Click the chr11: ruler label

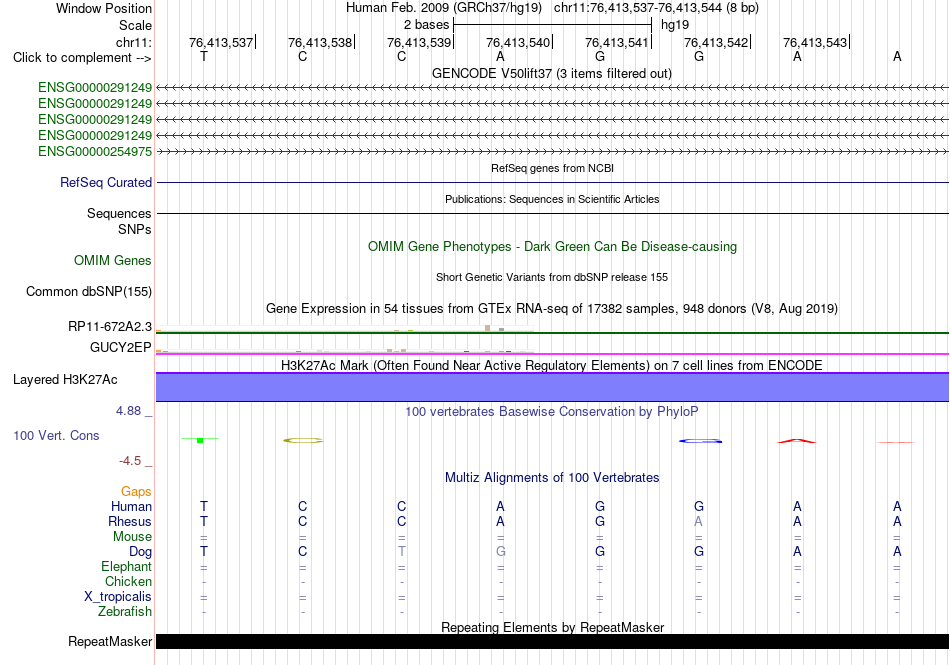pyautogui.click(x=133, y=42)
